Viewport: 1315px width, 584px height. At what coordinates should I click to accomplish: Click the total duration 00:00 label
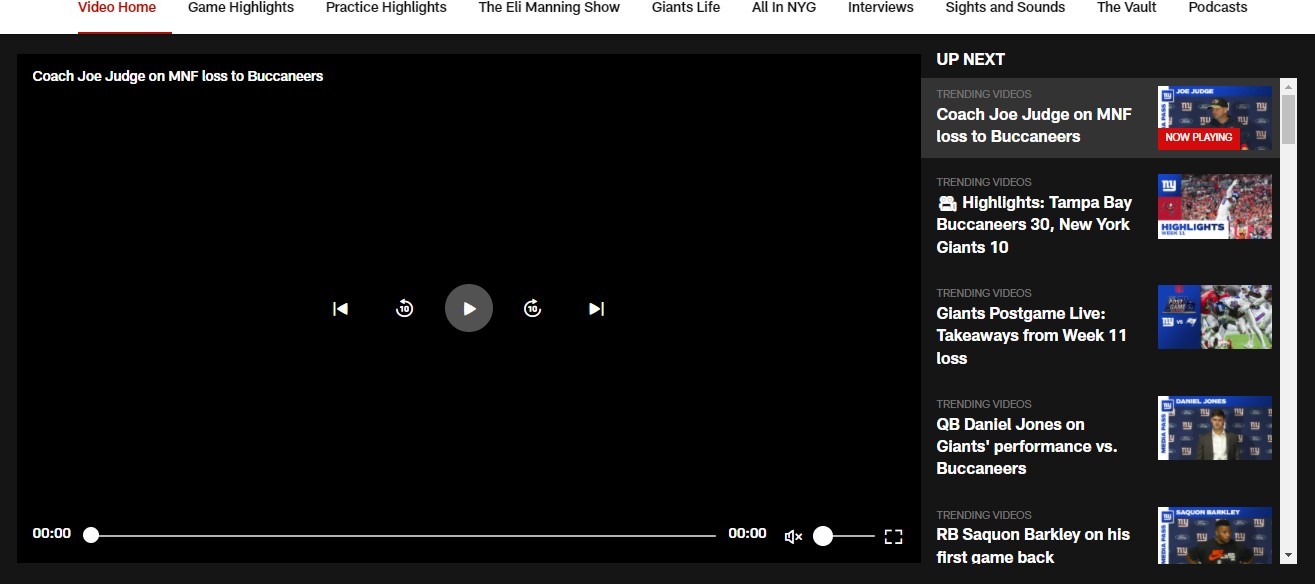coord(748,534)
